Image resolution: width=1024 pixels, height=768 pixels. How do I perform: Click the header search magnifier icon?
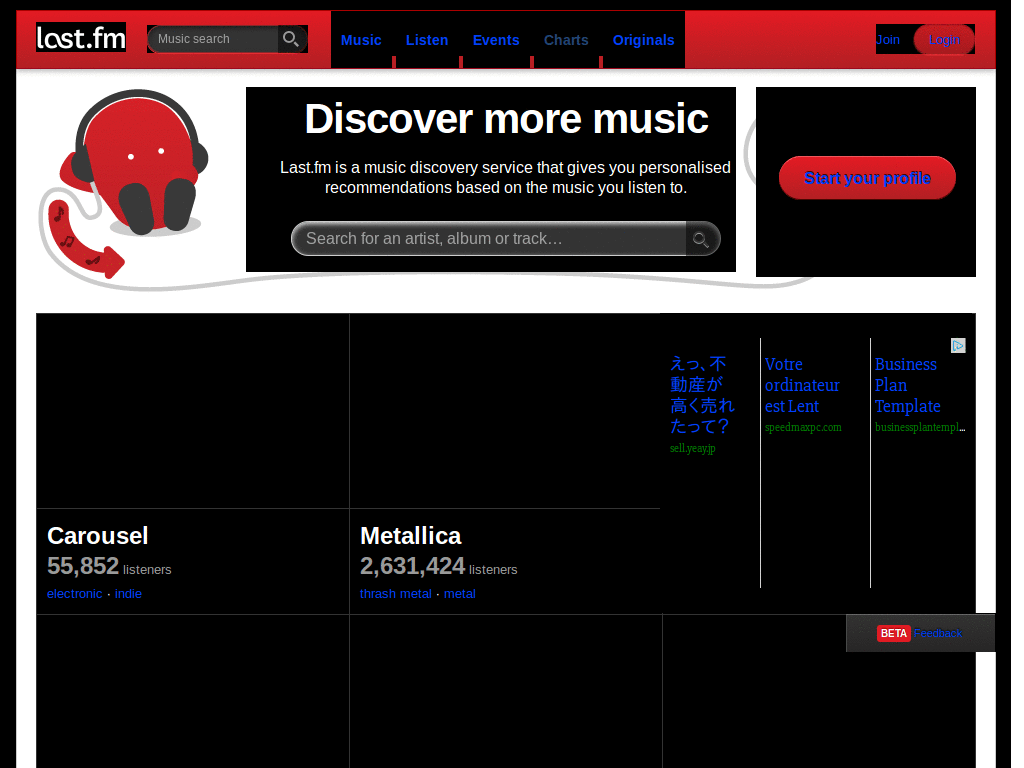(291, 39)
